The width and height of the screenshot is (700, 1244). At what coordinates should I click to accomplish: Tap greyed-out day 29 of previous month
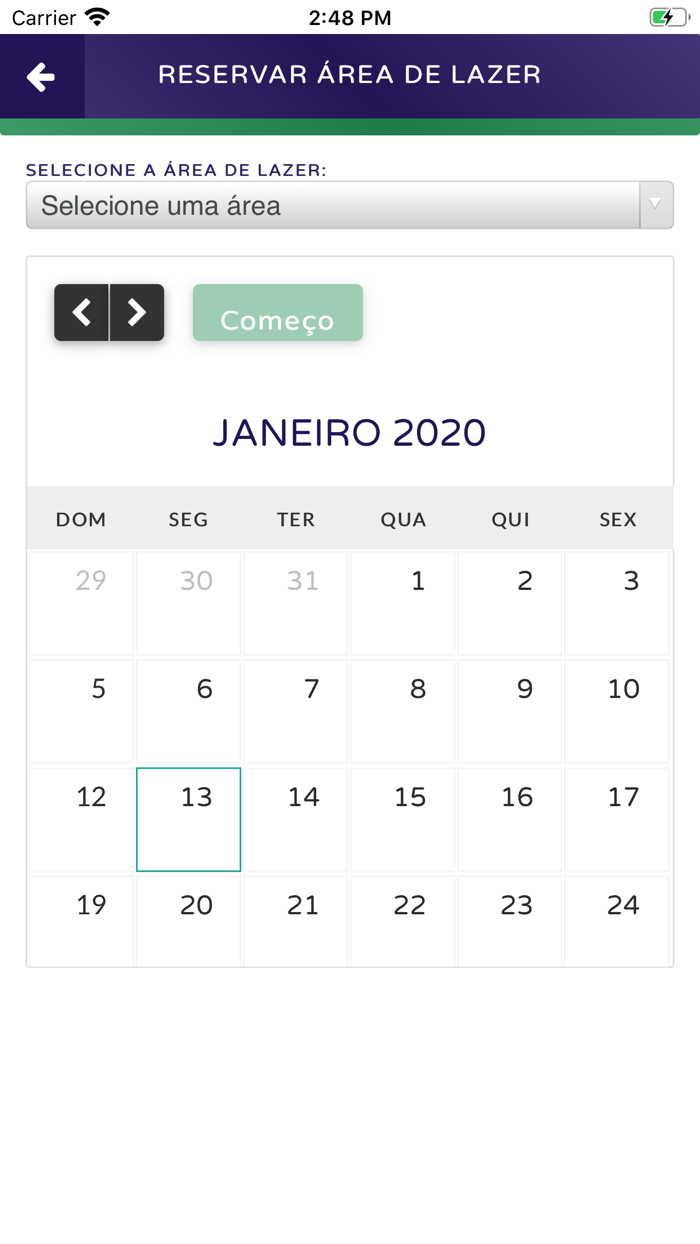[x=82, y=603]
